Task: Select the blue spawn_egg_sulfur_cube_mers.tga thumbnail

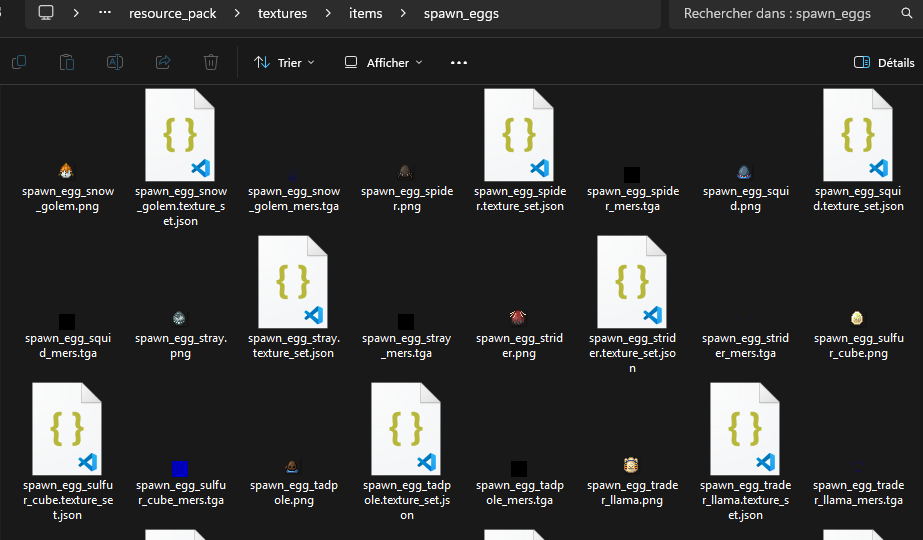Action: click(x=180, y=469)
